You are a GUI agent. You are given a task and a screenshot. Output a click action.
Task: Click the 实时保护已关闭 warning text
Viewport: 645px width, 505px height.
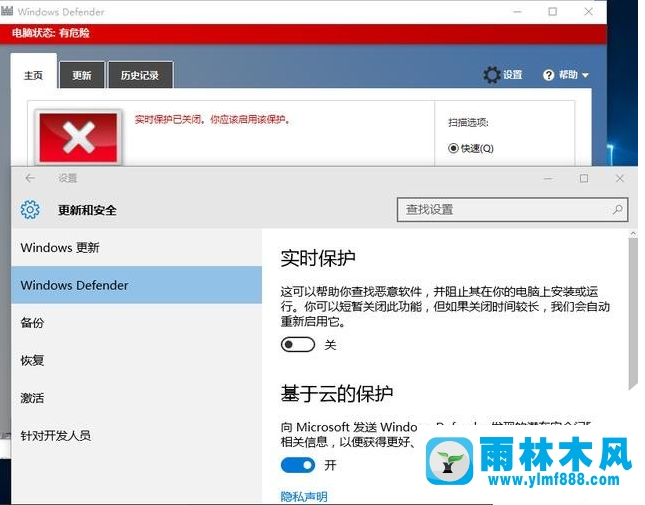pos(212,120)
